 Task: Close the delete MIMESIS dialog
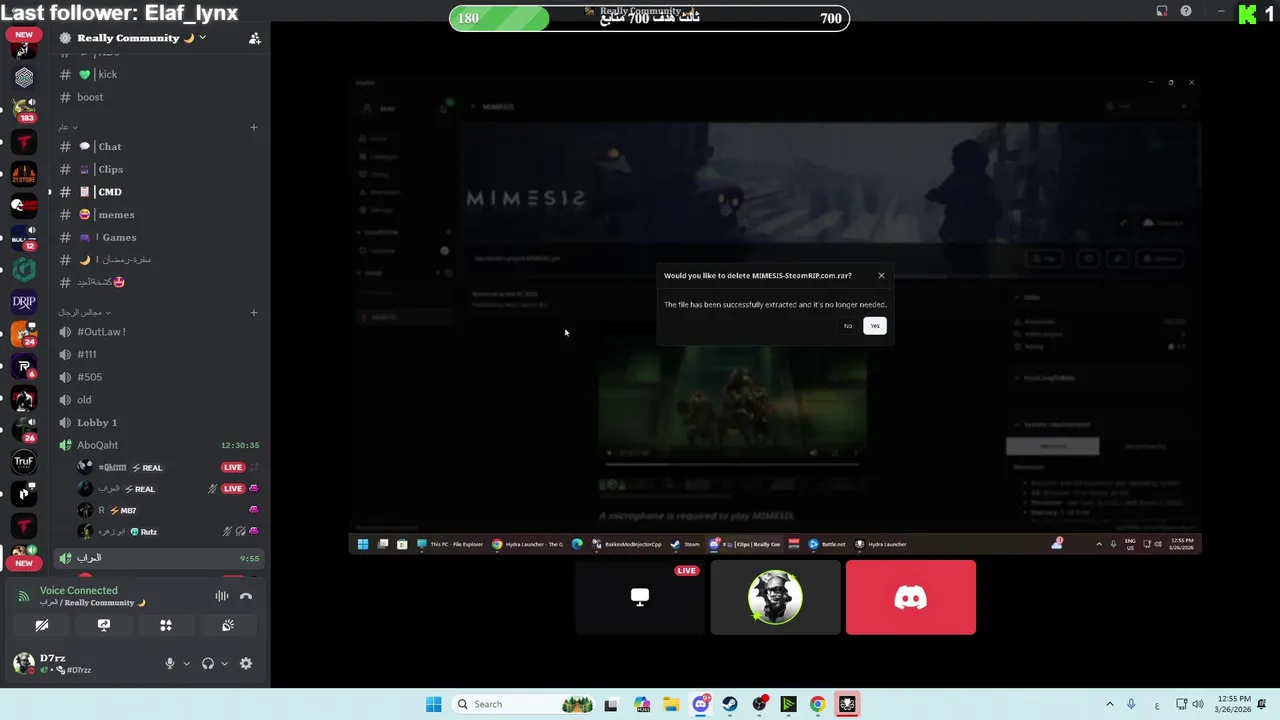881,275
